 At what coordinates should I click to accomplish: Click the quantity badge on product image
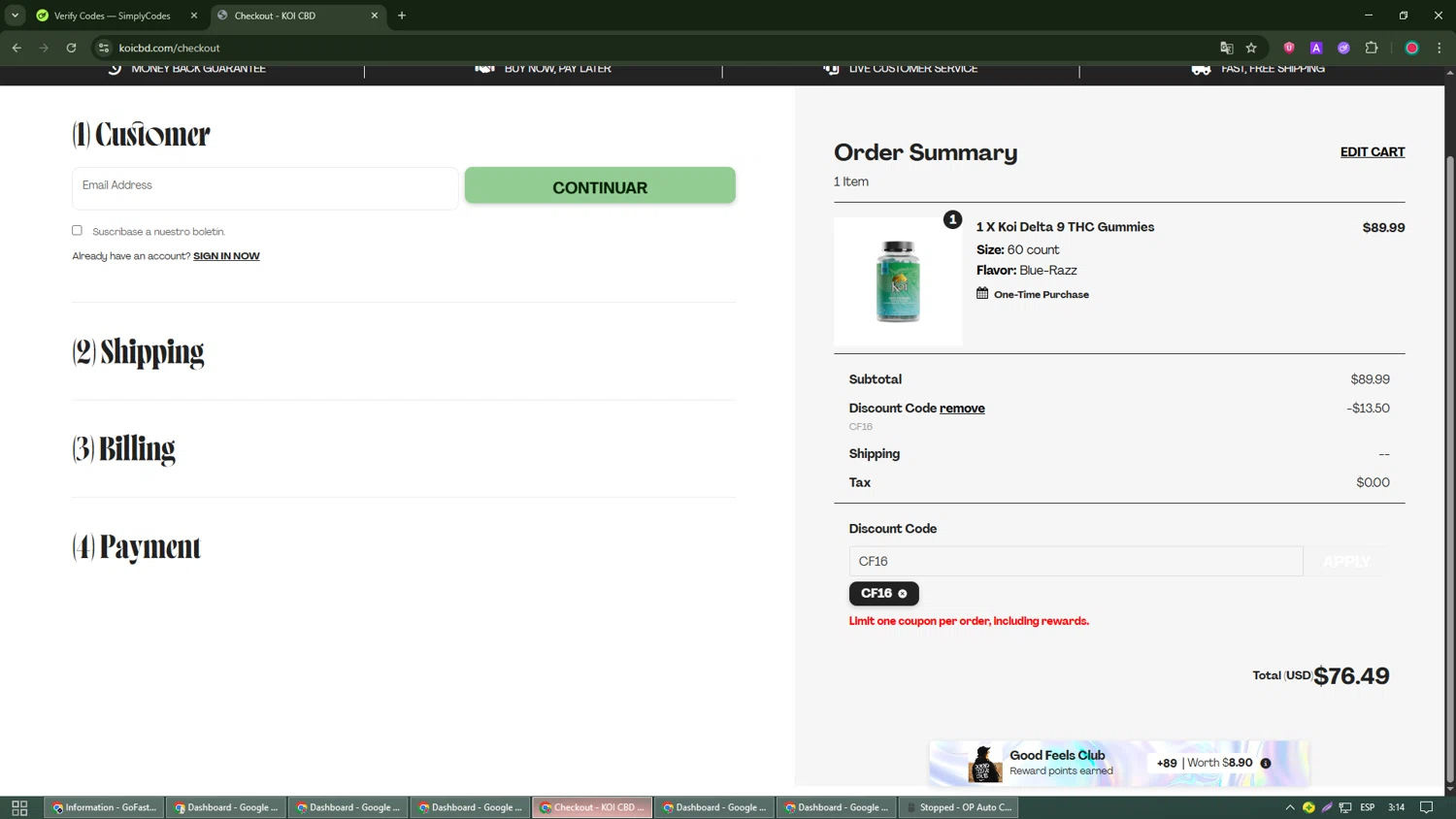click(953, 220)
